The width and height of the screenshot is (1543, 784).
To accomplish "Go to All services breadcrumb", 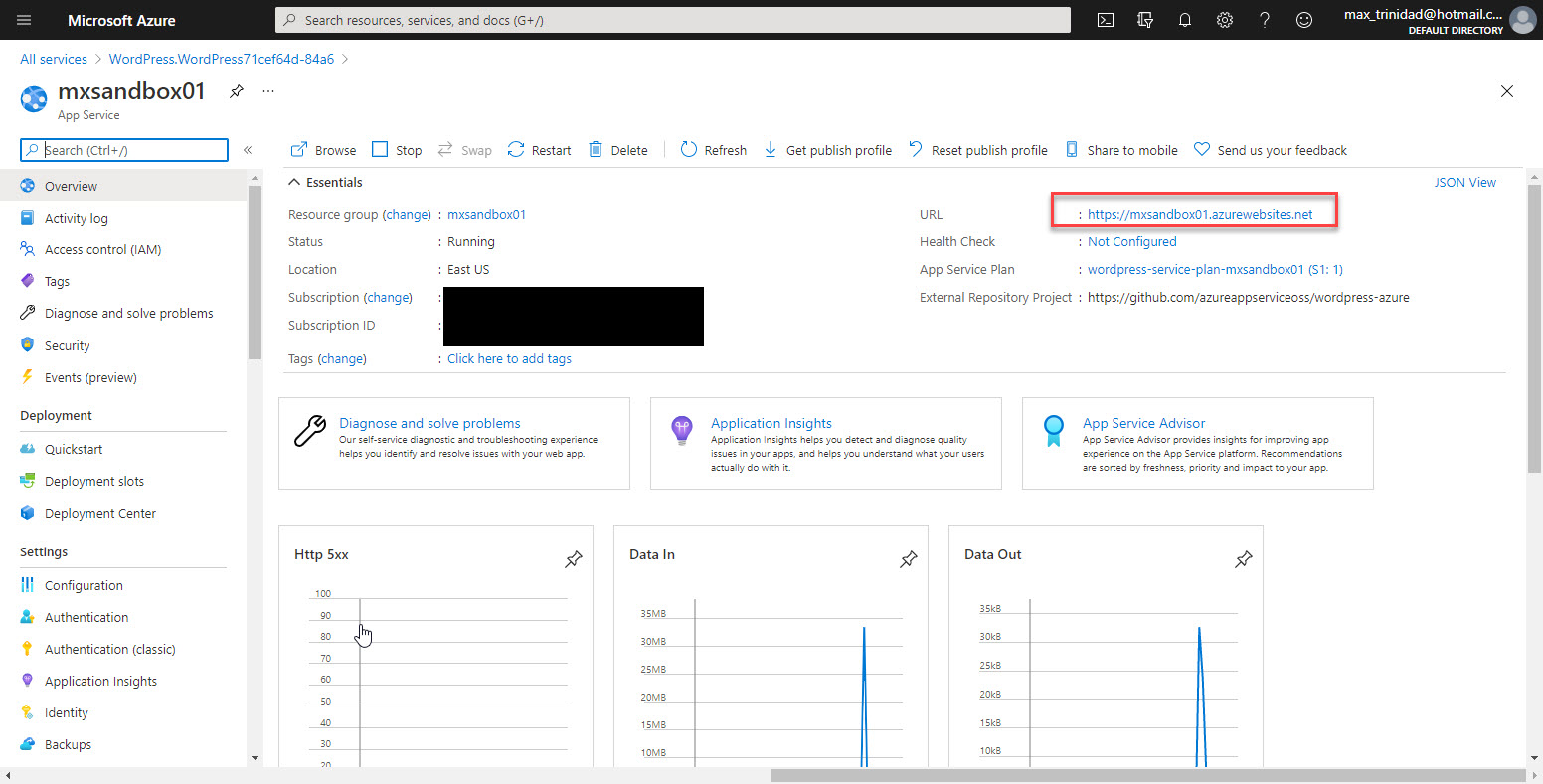I will click(x=54, y=59).
